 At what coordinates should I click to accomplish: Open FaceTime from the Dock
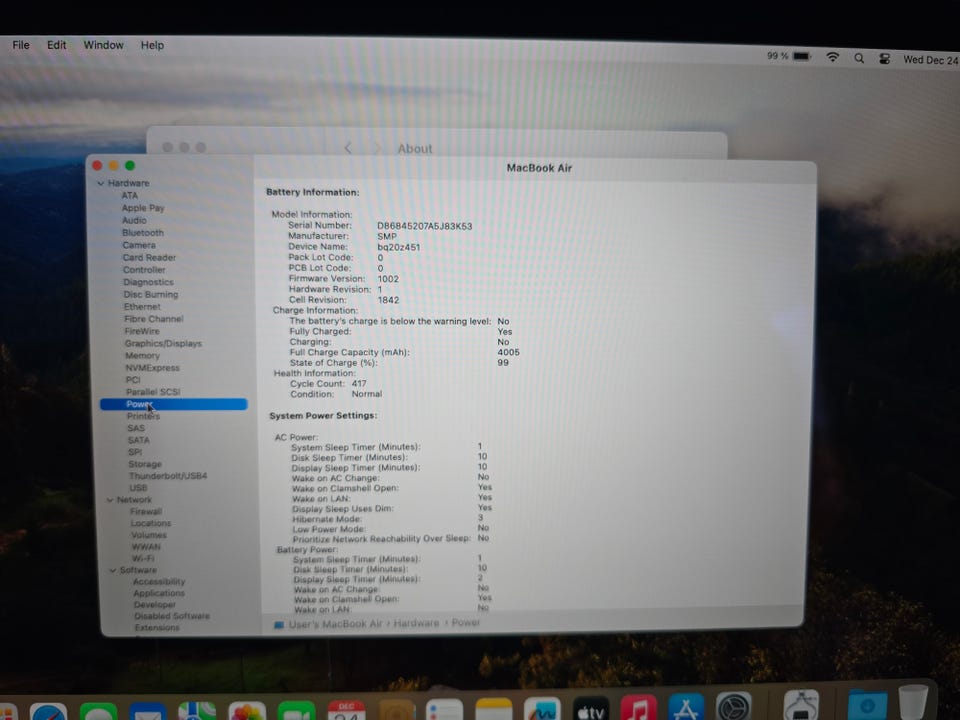tap(296, 711)
